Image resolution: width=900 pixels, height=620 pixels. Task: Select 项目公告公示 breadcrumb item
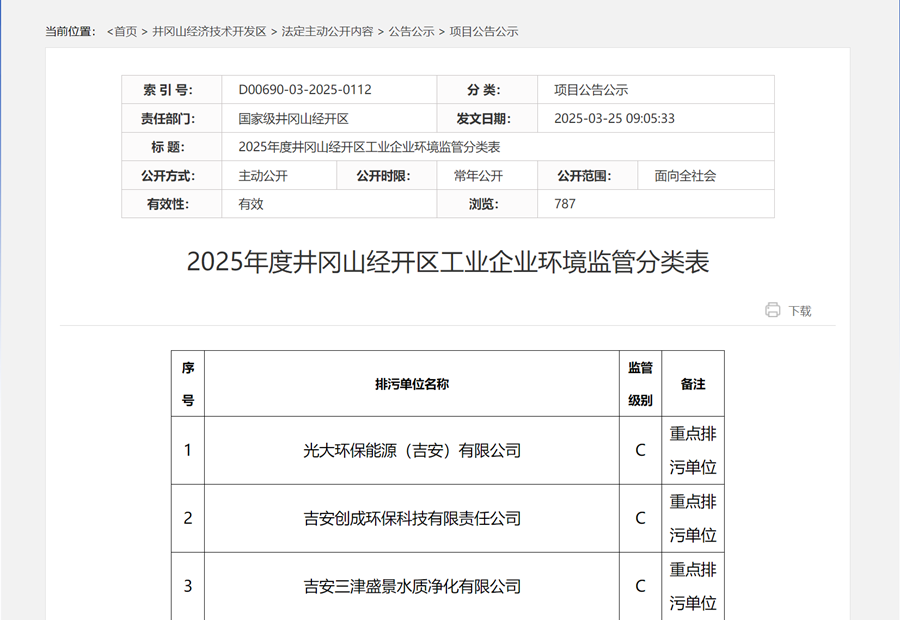tap(484, 32)
